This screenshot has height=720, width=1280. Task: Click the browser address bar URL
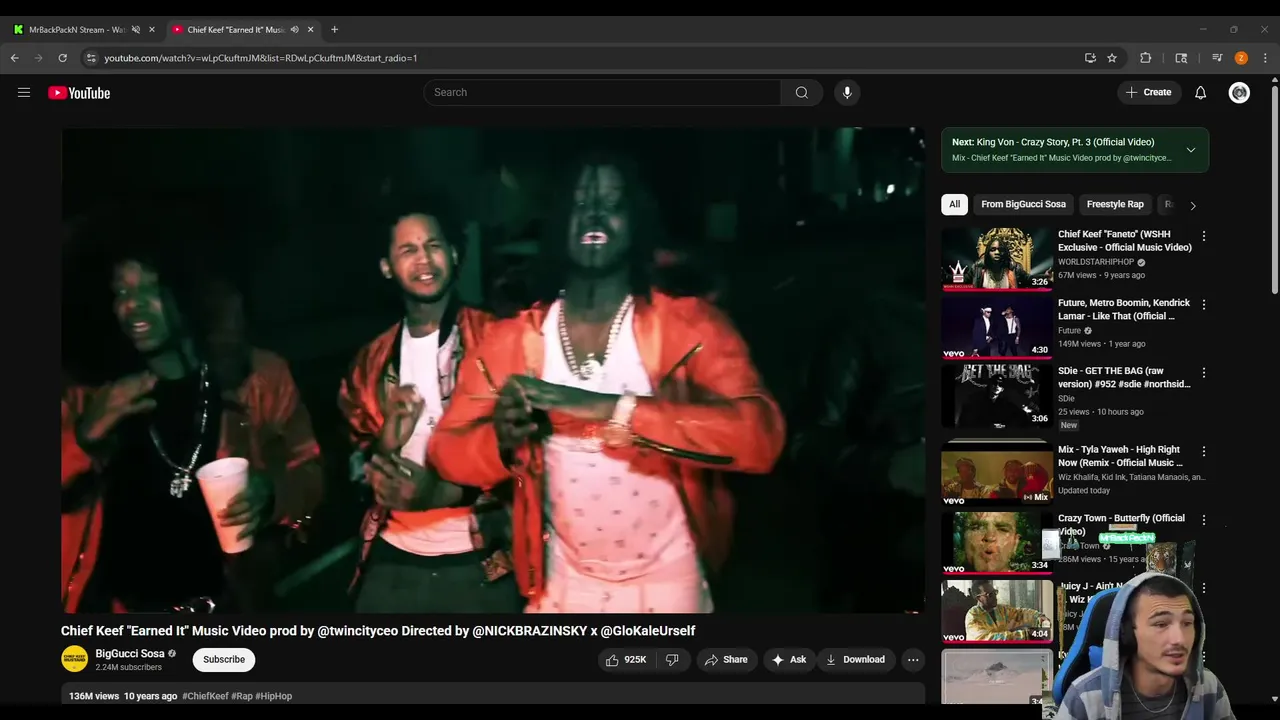(x=260, y=58)
